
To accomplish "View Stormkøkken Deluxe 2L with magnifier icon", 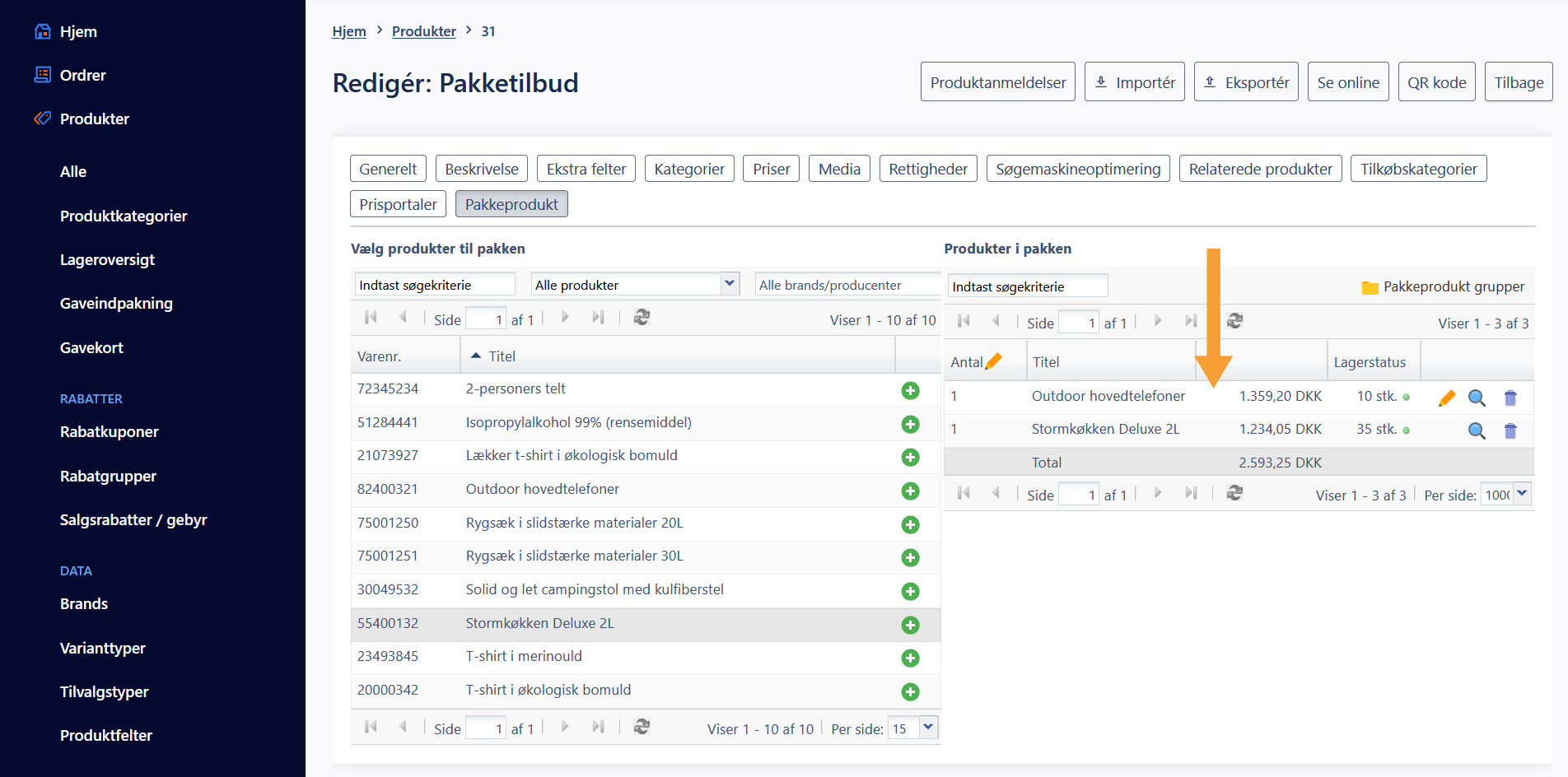I will click(1477, 431).
